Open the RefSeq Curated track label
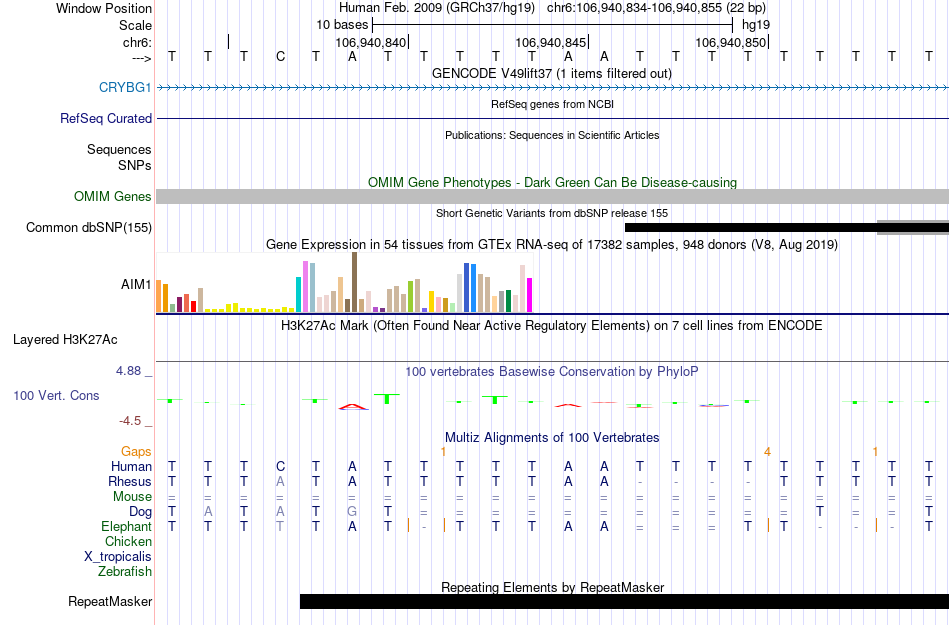Viewport: 950px width, 625px height. click(x=105, y=118)
